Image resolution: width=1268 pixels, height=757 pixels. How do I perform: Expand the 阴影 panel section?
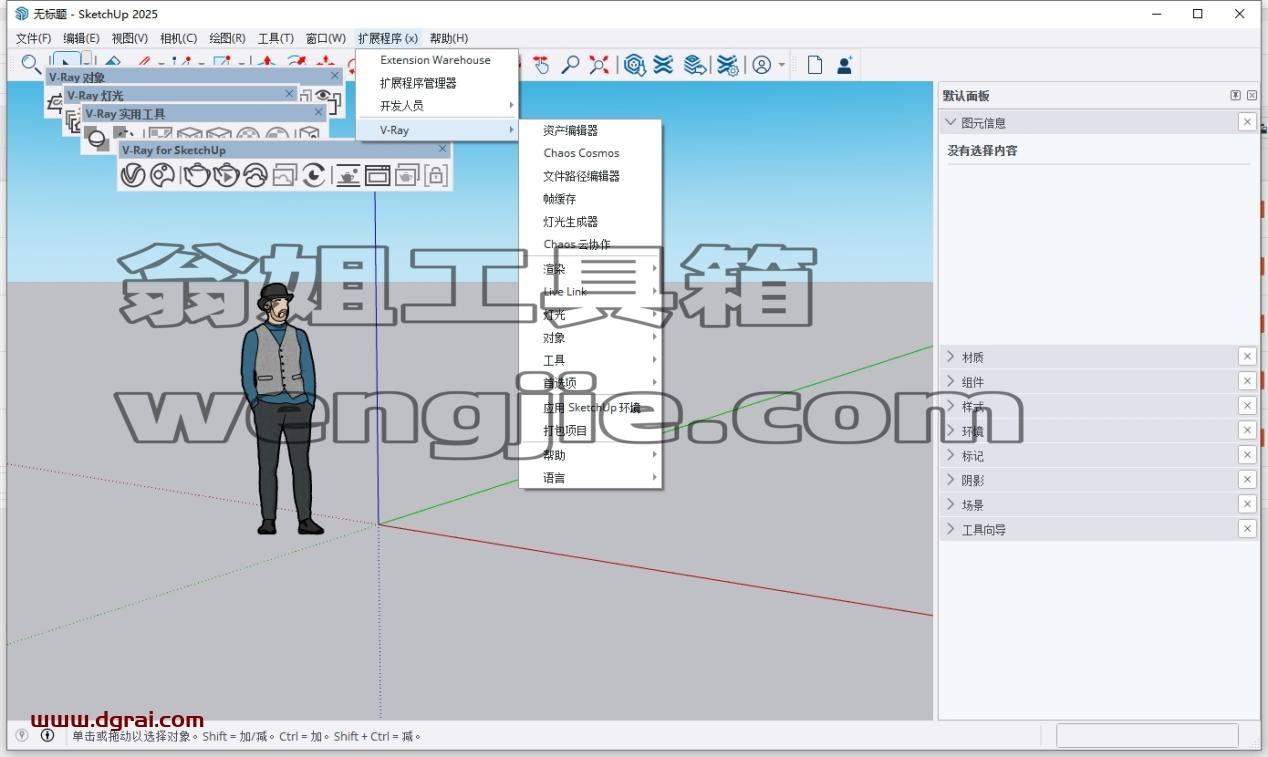[x=951, y=480]
